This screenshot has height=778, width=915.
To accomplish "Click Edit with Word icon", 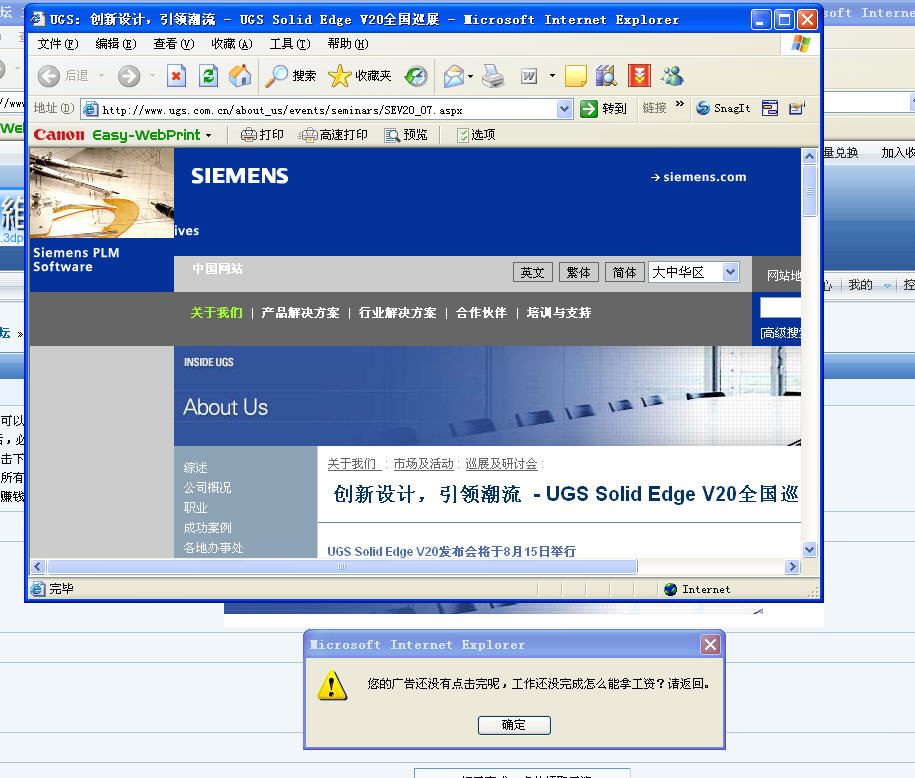I will (x=529, y=76).
